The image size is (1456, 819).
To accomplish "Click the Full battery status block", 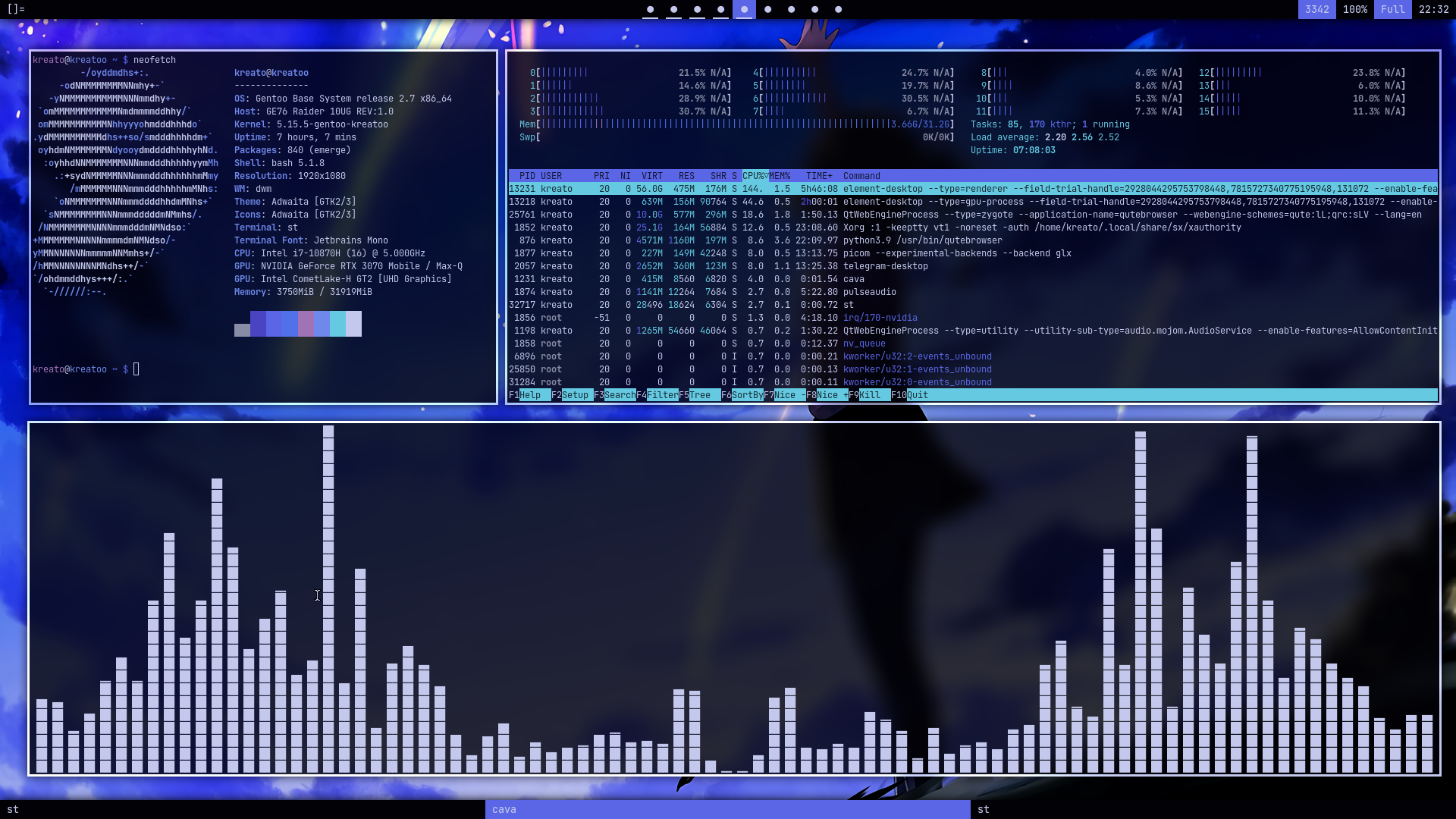I will tap(1392, 9).
